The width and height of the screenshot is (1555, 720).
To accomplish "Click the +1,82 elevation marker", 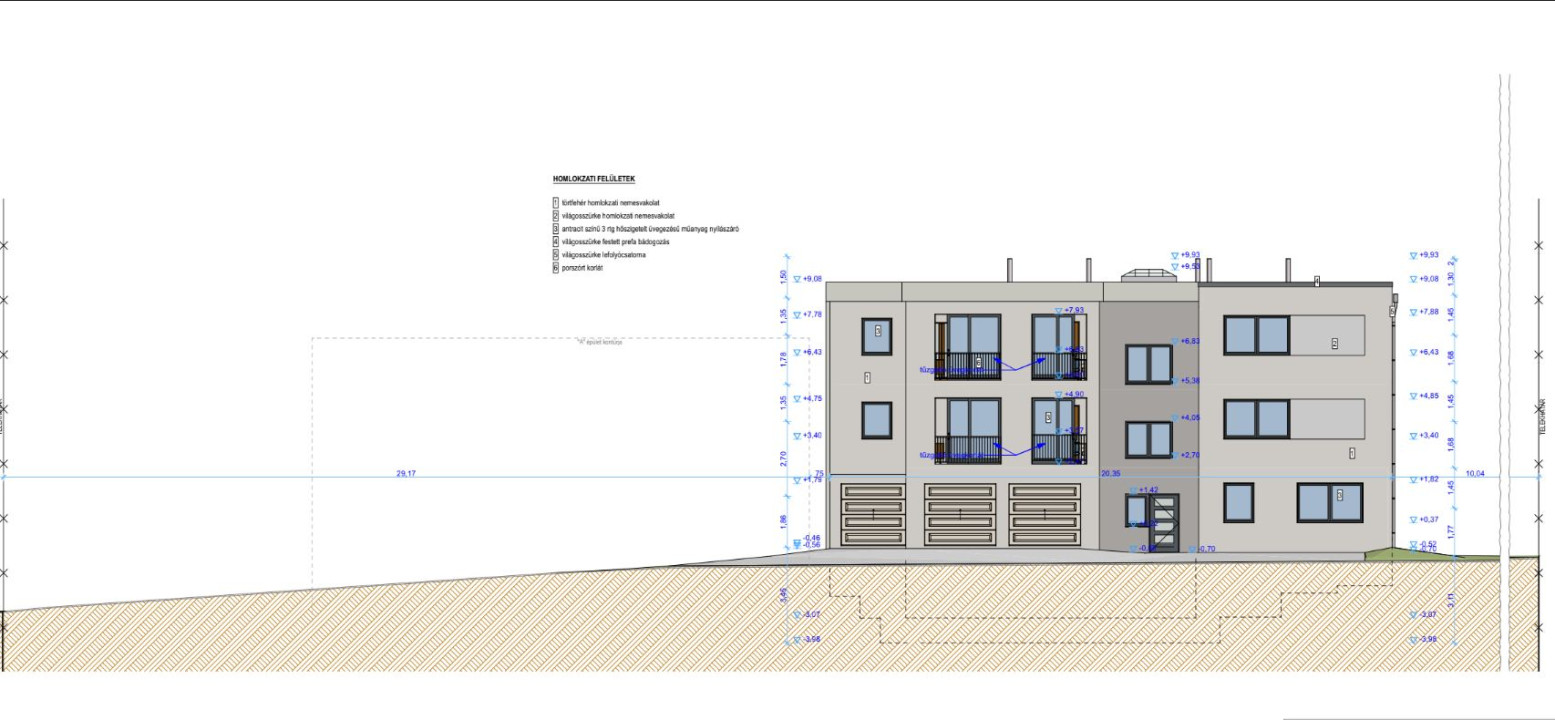I will pyautogui.click(x=1414, y=480).
